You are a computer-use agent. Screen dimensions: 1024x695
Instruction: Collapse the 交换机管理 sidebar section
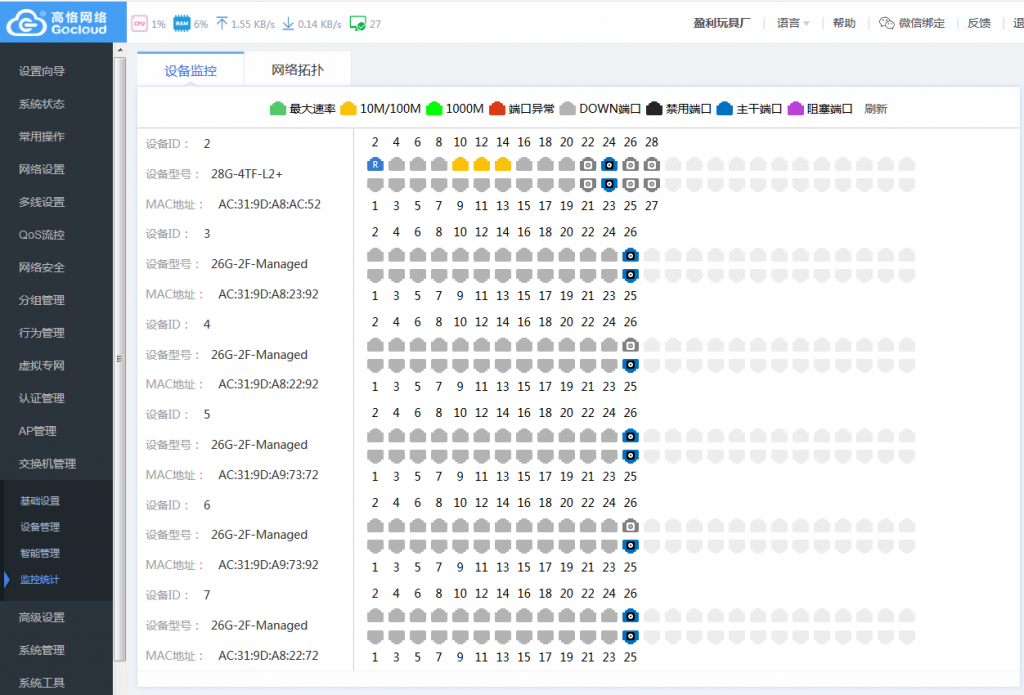[47, 464]
